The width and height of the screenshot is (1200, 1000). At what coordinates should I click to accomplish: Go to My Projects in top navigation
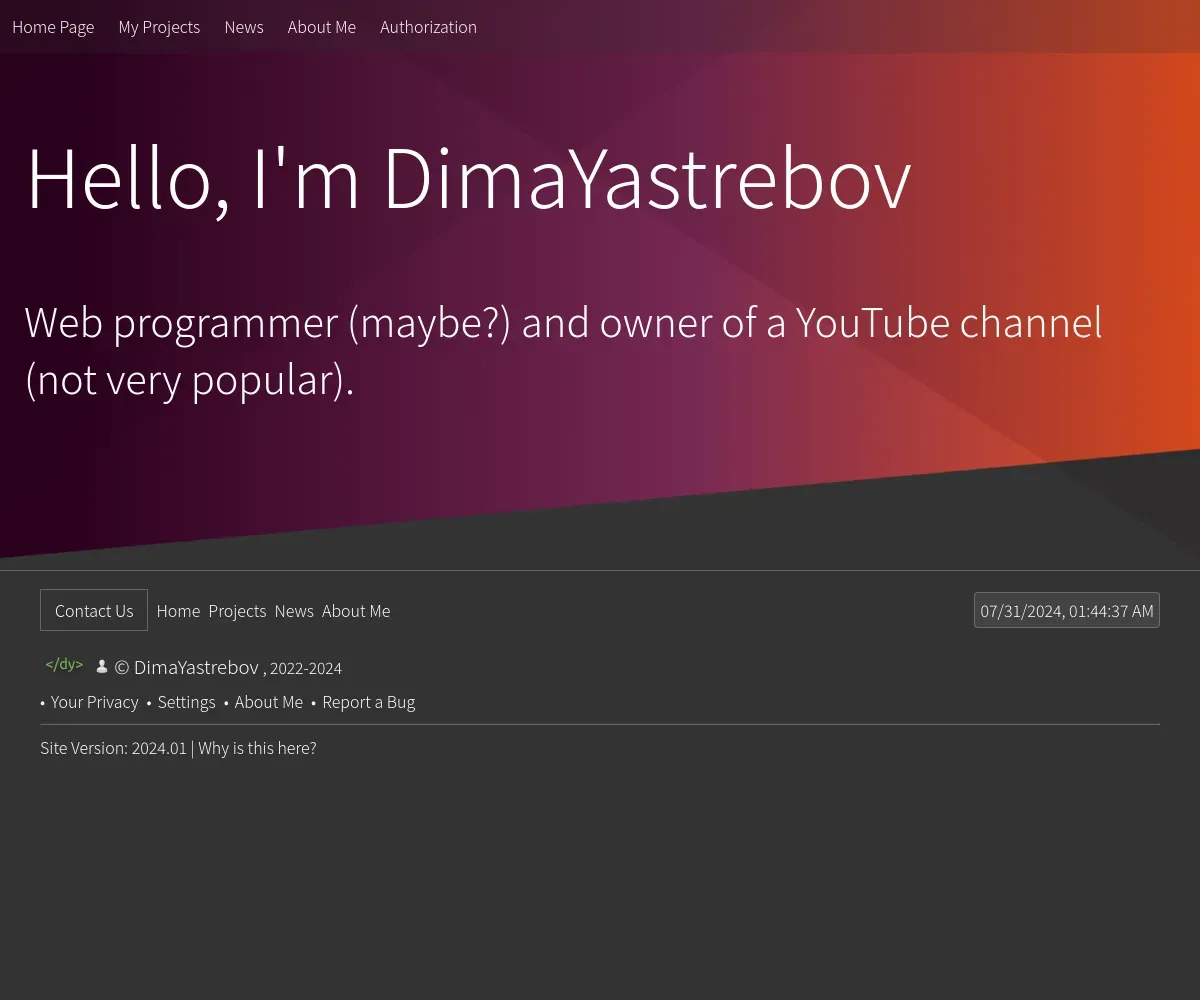pyautogui.click(x=159, y=27)
